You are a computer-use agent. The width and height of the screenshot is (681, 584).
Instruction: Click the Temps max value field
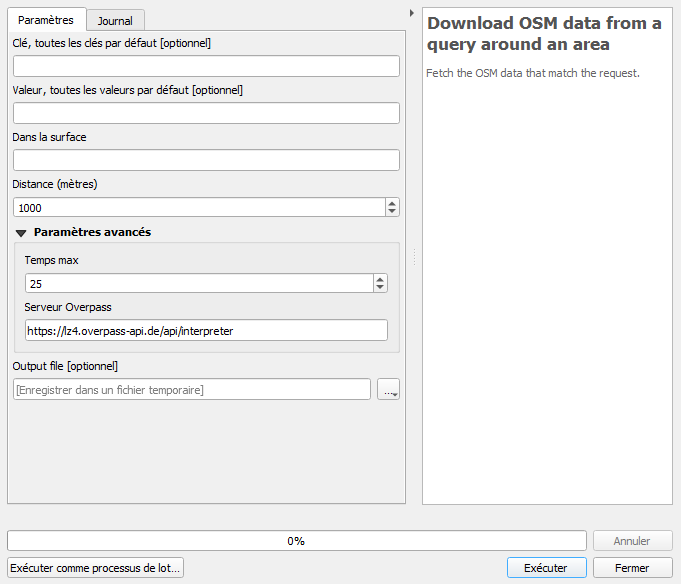pyautogui.click(x=198, y=283)
